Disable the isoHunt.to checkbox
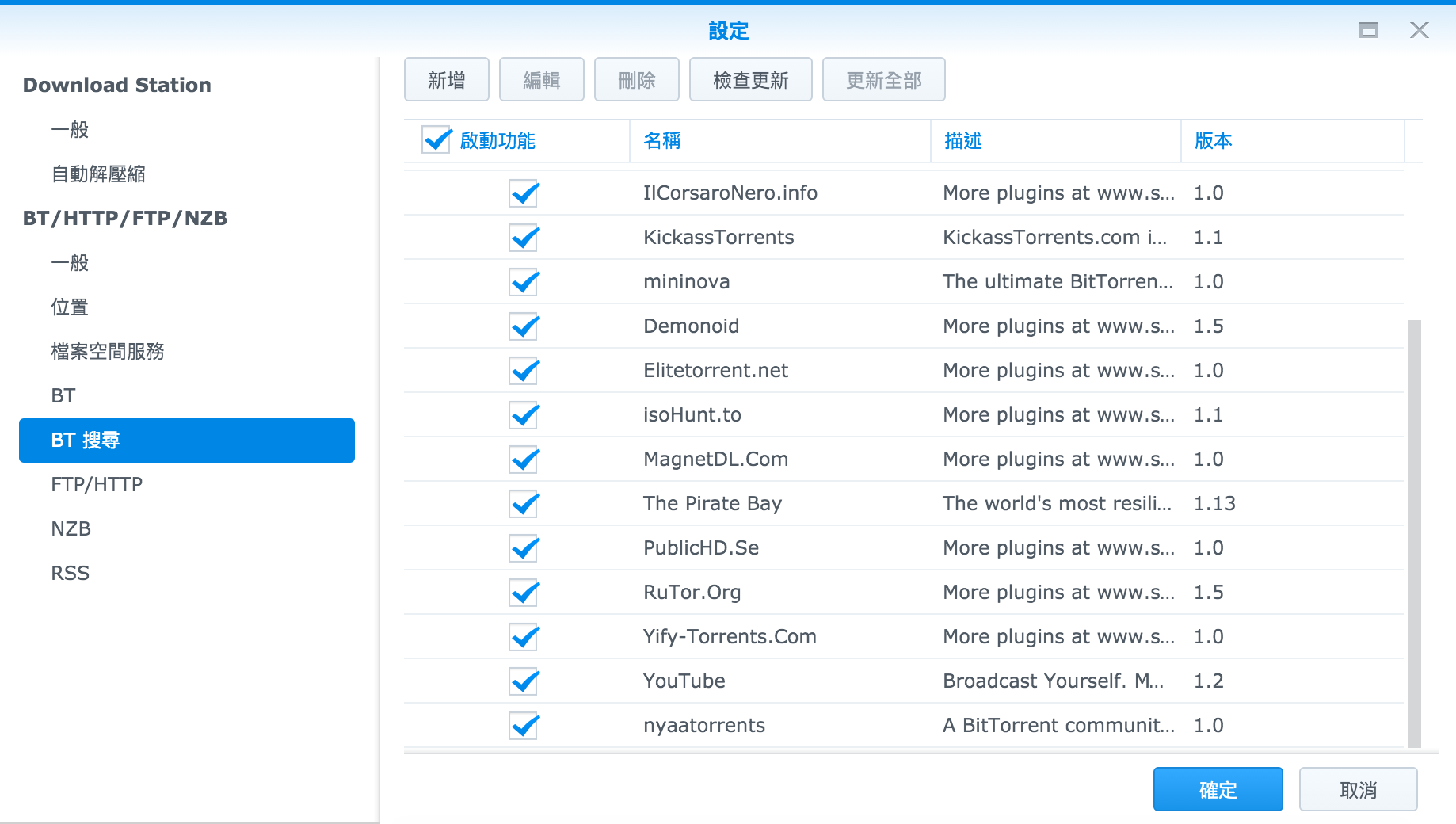Image resolution: width=1456 pixels, height=824 pixels. 524,415
